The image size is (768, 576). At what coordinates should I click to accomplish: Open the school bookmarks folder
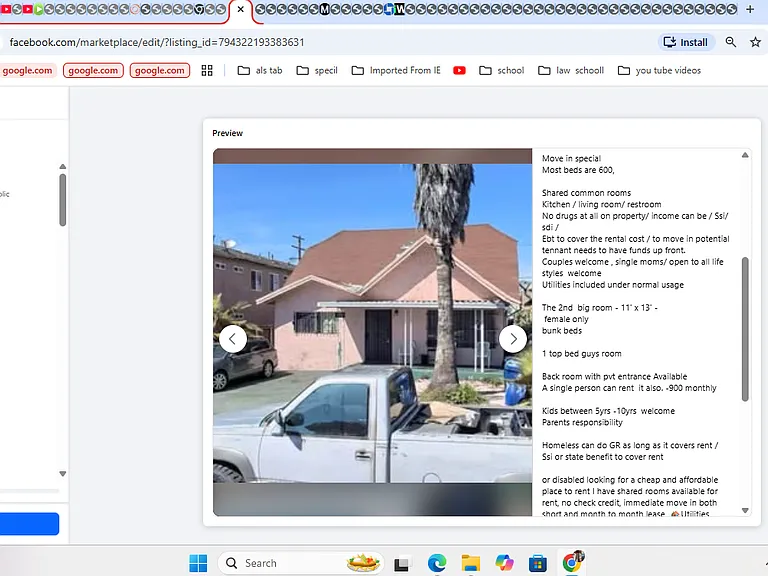coord(502,71)
